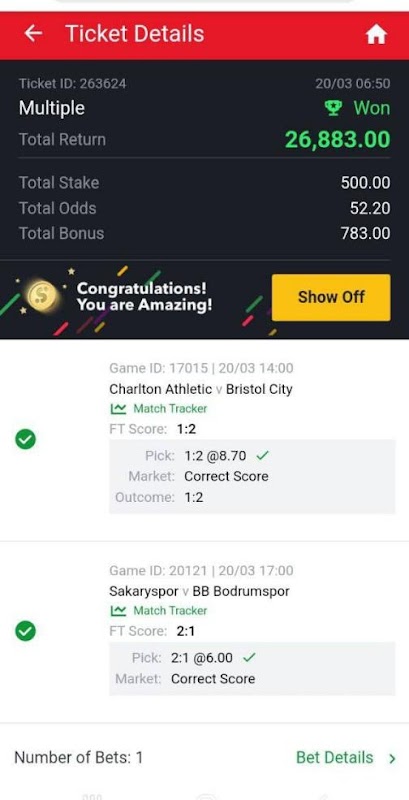
Task: Click green check beside Charlton Athletic game
Action: click(25, 439)
